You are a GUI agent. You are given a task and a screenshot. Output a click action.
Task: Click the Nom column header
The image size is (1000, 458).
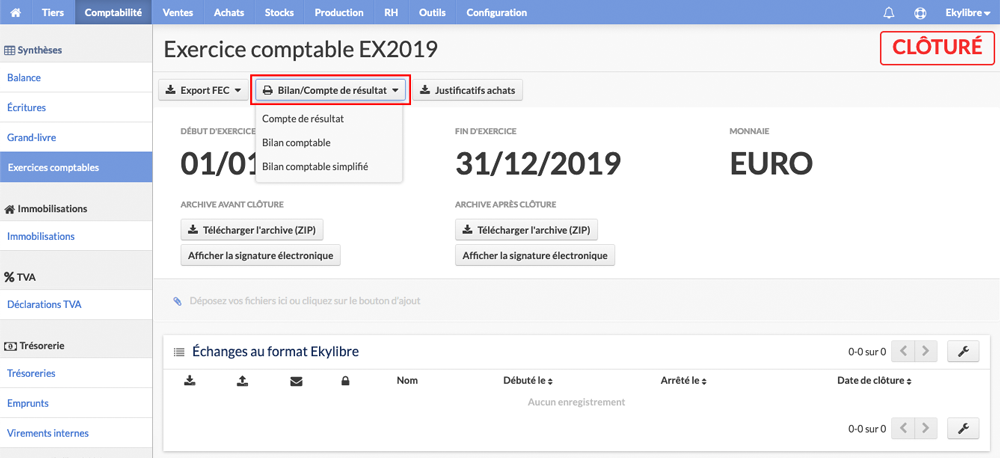pos(407,381)
